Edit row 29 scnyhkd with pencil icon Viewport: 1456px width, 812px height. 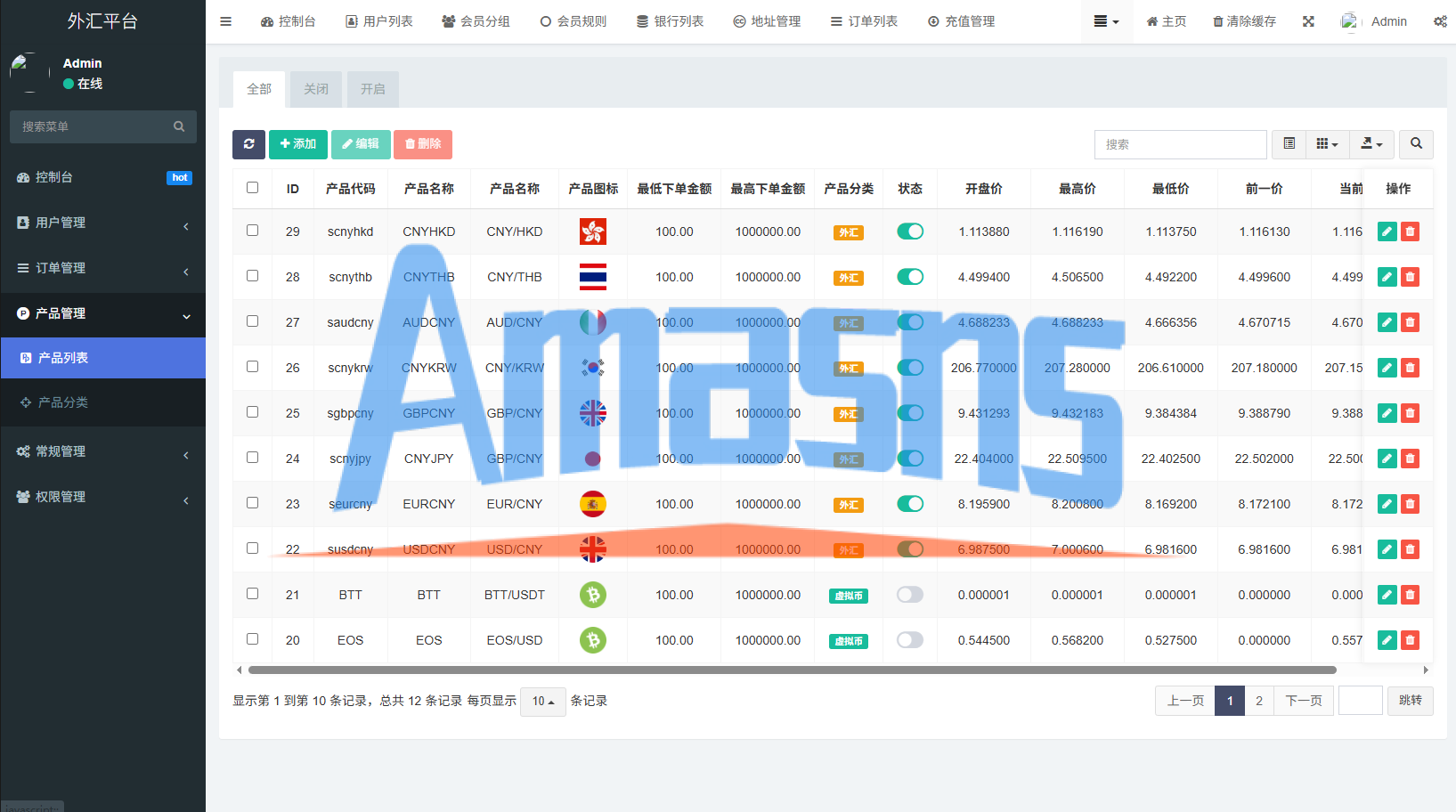coord(1387,231)
